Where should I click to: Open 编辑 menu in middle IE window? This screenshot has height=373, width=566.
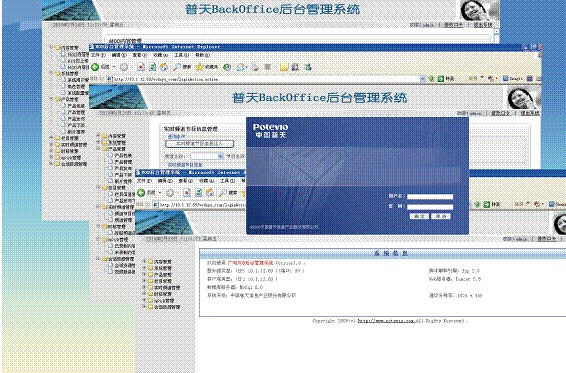click(x=119, y=55)
